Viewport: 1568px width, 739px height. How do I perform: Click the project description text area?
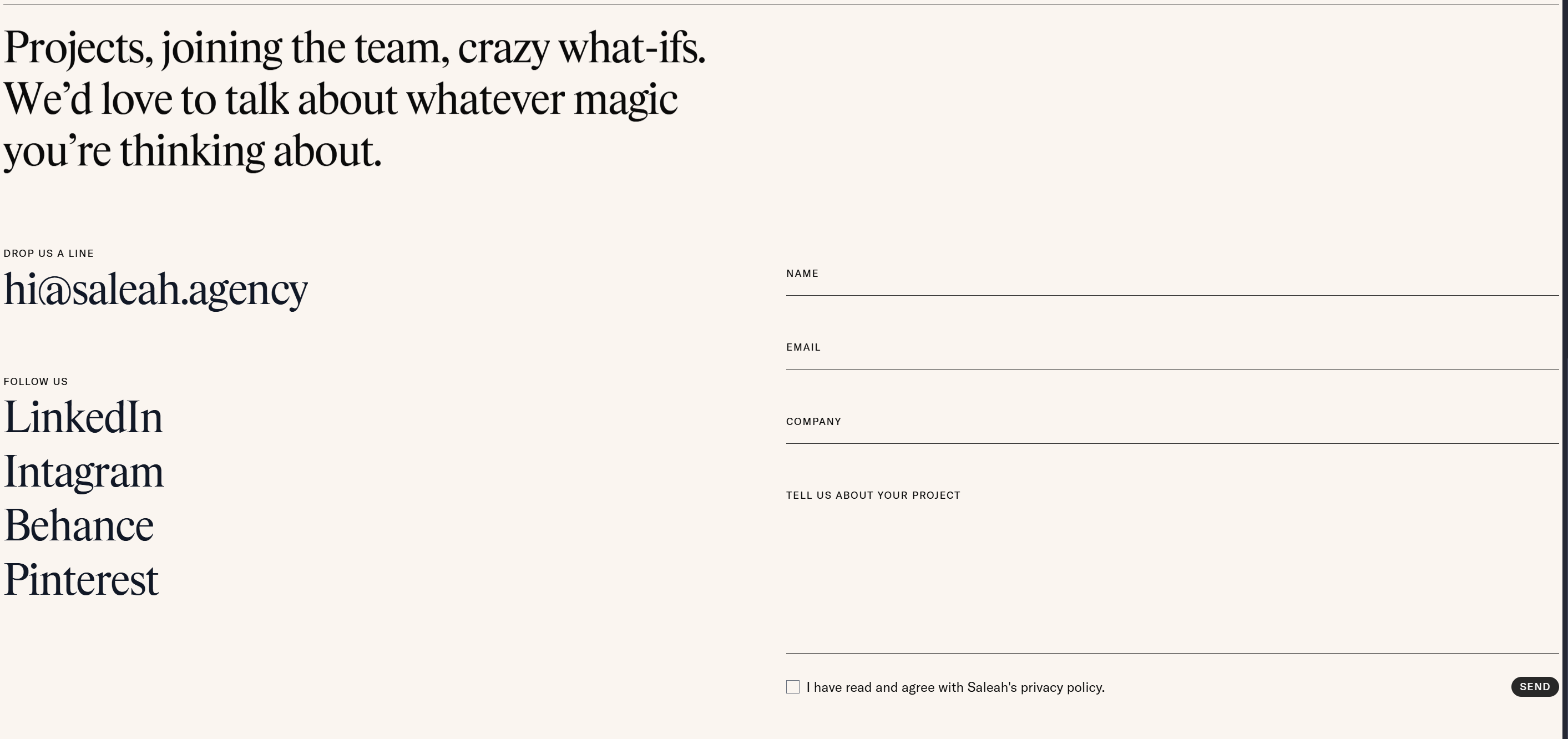pyautogui.click(x=1171, y=572)
